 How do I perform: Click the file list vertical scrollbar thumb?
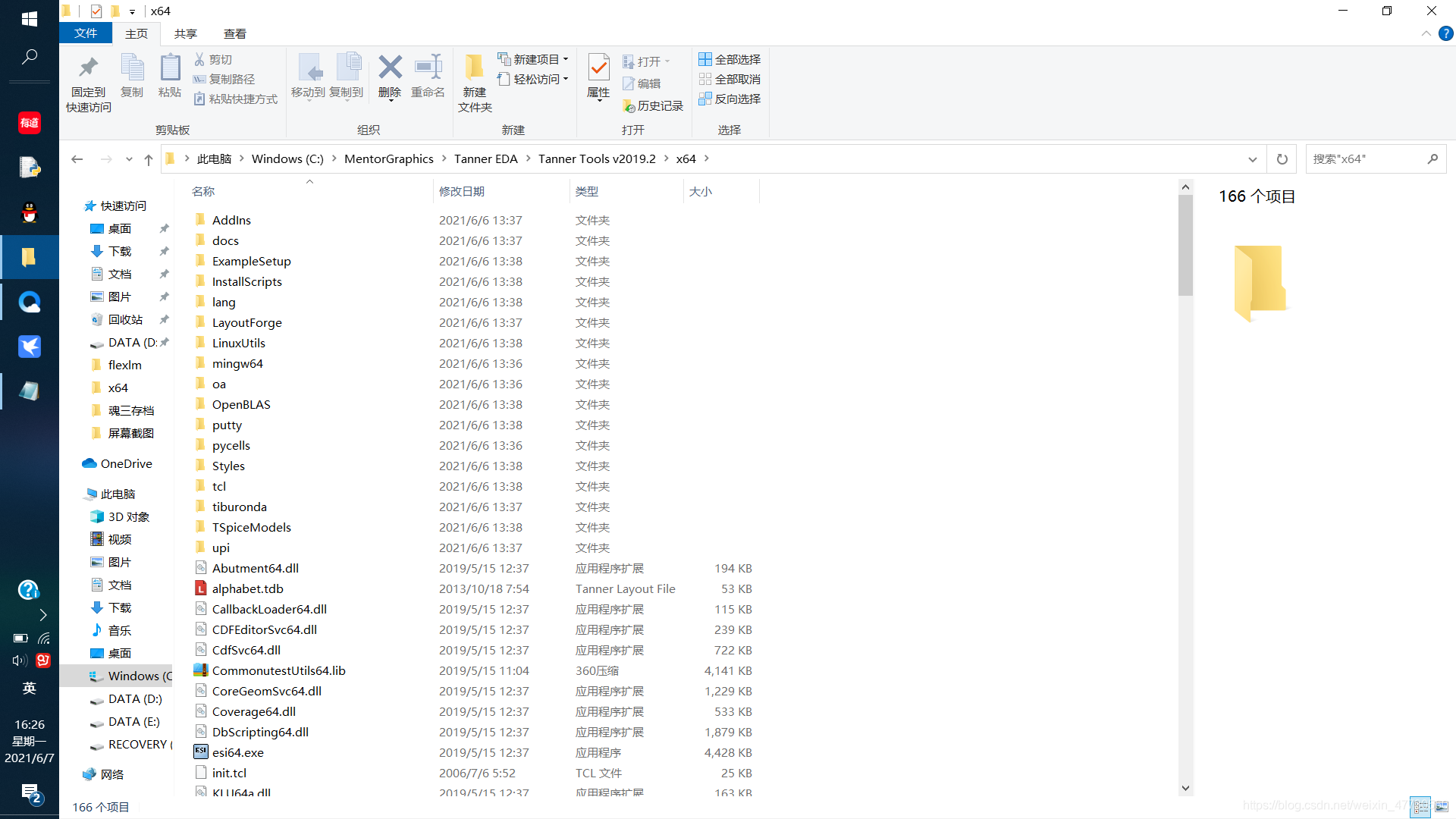[x=1185, y=244]
